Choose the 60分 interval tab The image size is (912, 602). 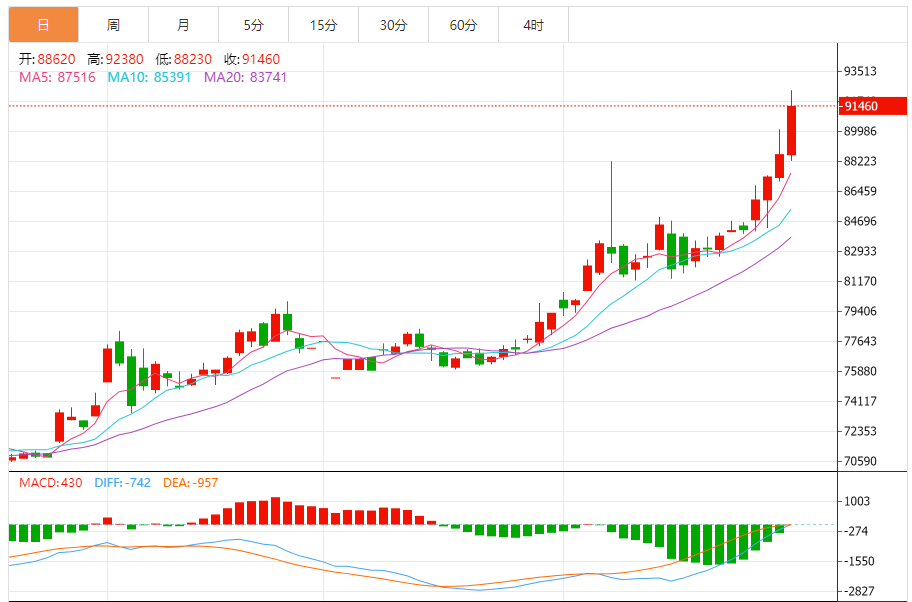(463, 25)
